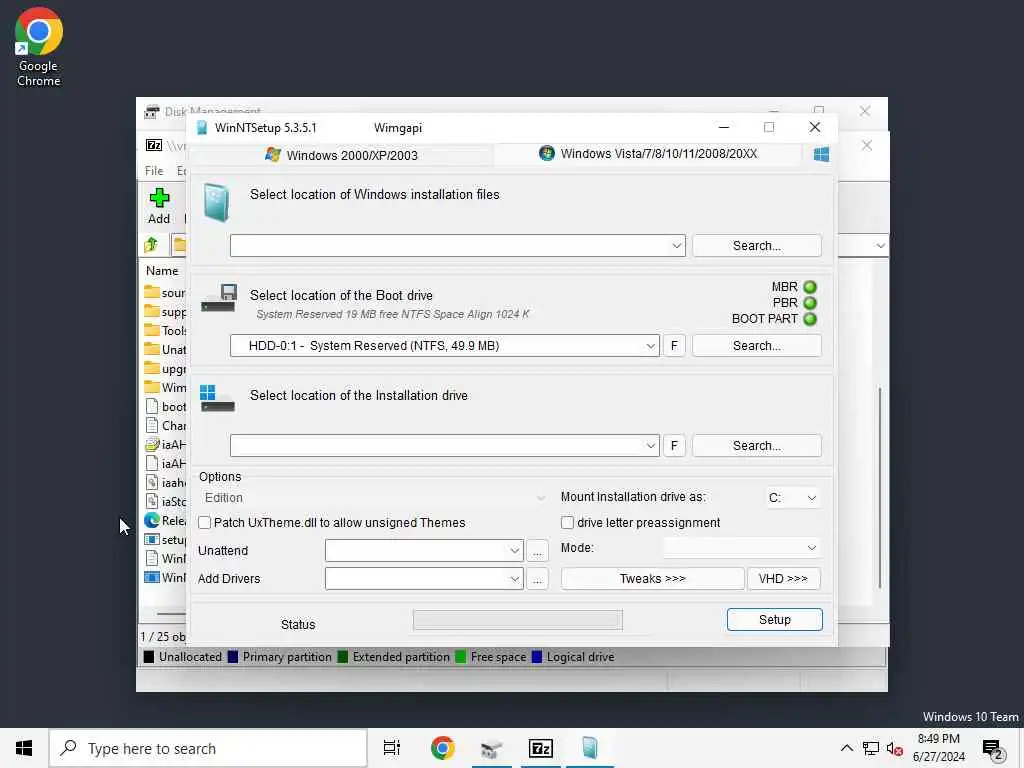Viewport: 1024px width, 768px height.
Task: Click the muted volume tray icon
Action: 895,748
